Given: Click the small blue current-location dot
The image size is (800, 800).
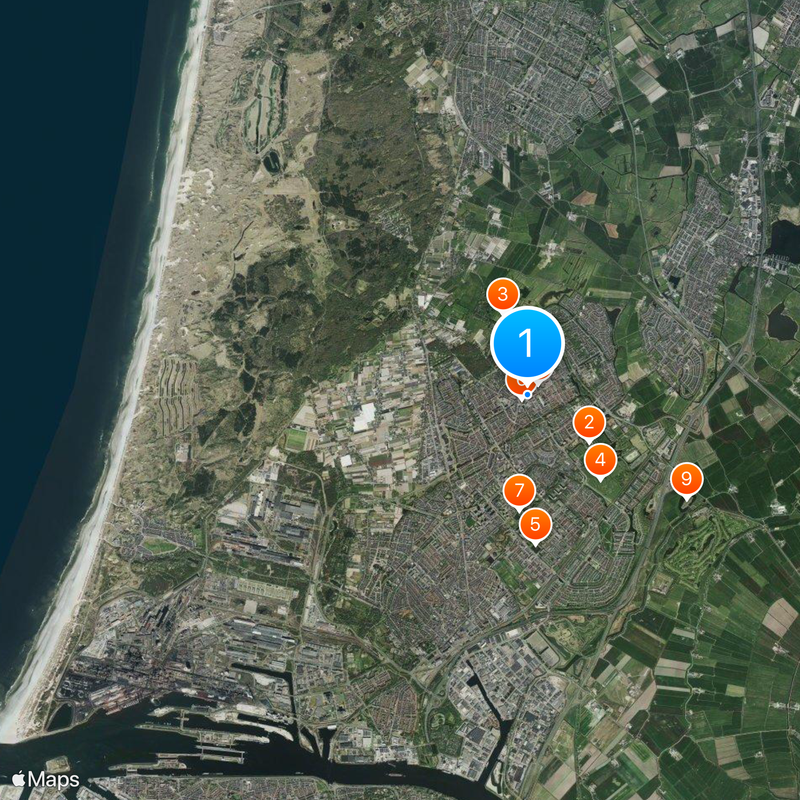Looking at the screenshot, I should coord(528,394).
